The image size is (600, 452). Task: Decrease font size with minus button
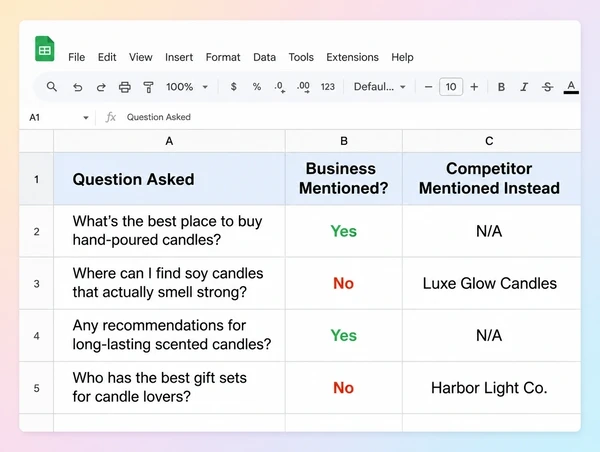pyautogui.click(x=429, y=87)
